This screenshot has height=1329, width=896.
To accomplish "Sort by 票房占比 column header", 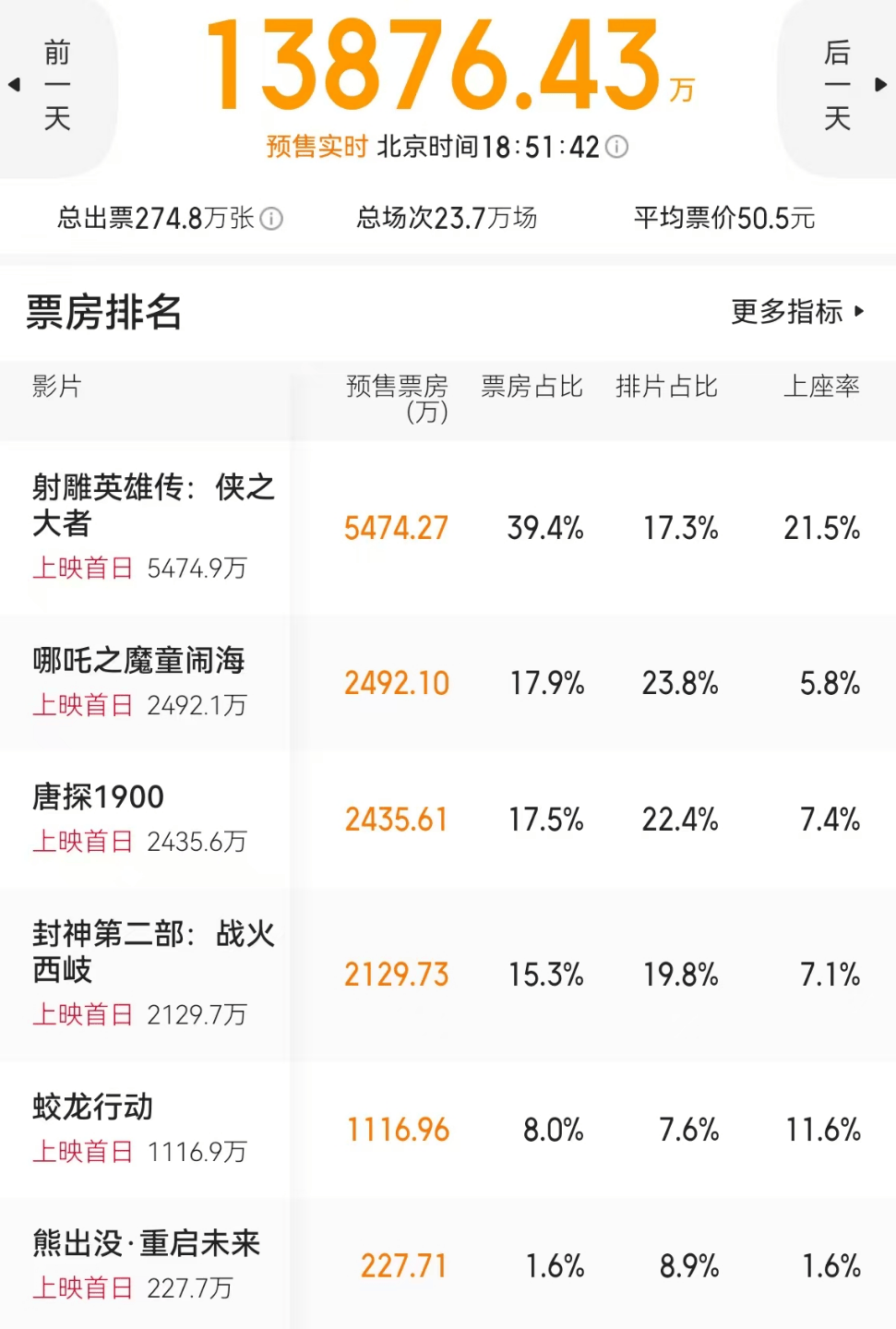I will click(532, 387).
